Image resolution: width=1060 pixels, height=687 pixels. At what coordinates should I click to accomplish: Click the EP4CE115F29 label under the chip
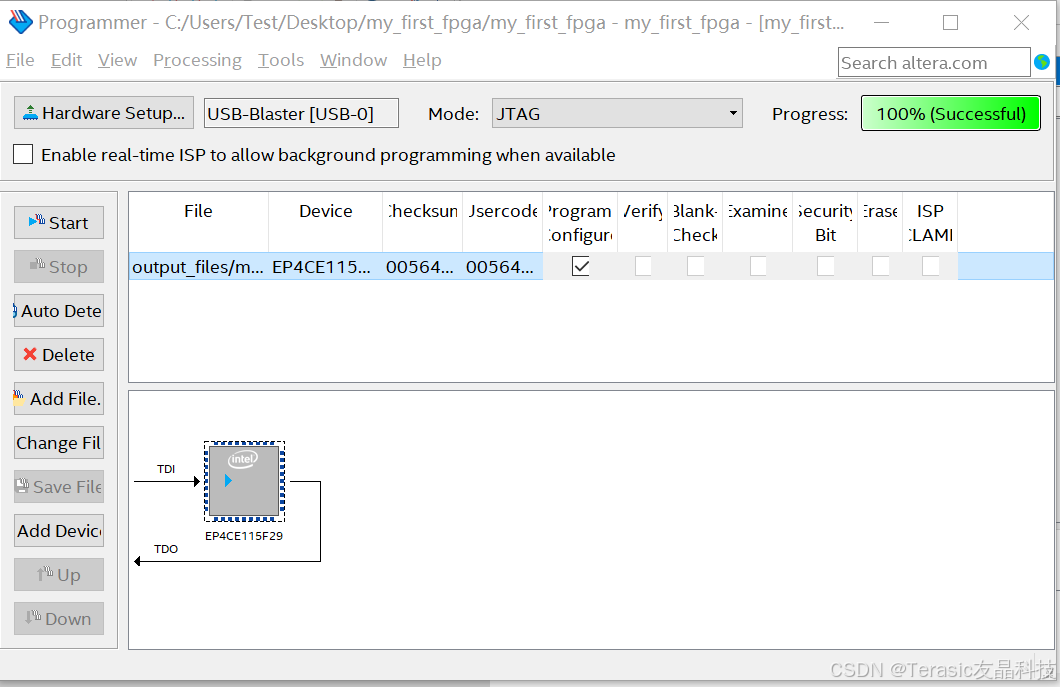(244, 536)
